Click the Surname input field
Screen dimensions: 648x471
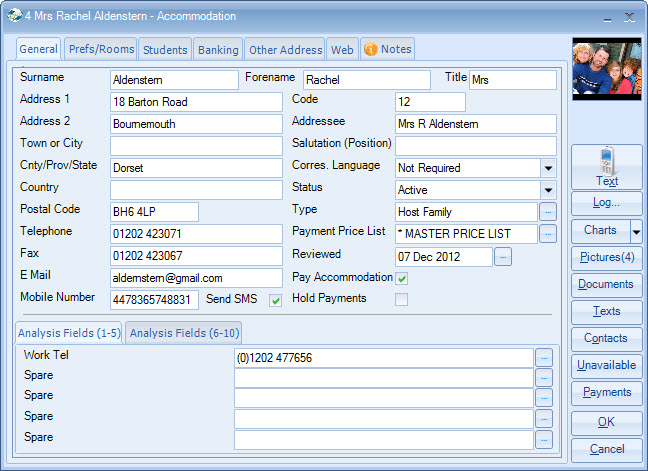click(174, 80)
